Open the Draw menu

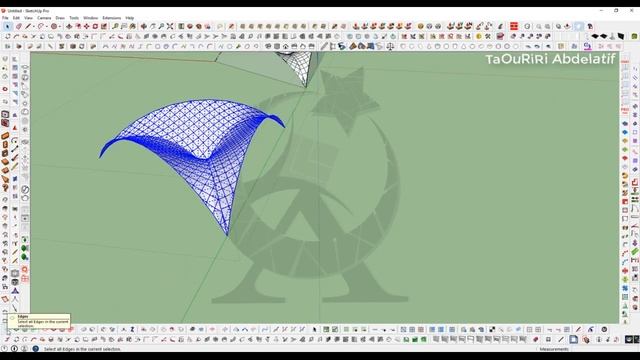click(60, 18)
